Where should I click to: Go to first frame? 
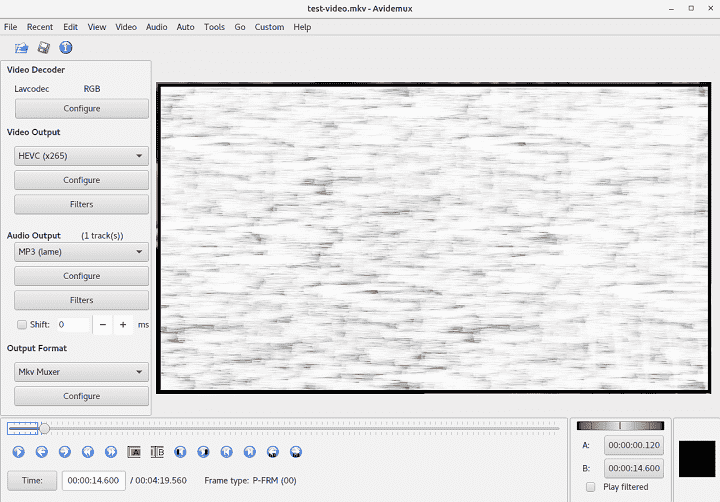[226, 452]
